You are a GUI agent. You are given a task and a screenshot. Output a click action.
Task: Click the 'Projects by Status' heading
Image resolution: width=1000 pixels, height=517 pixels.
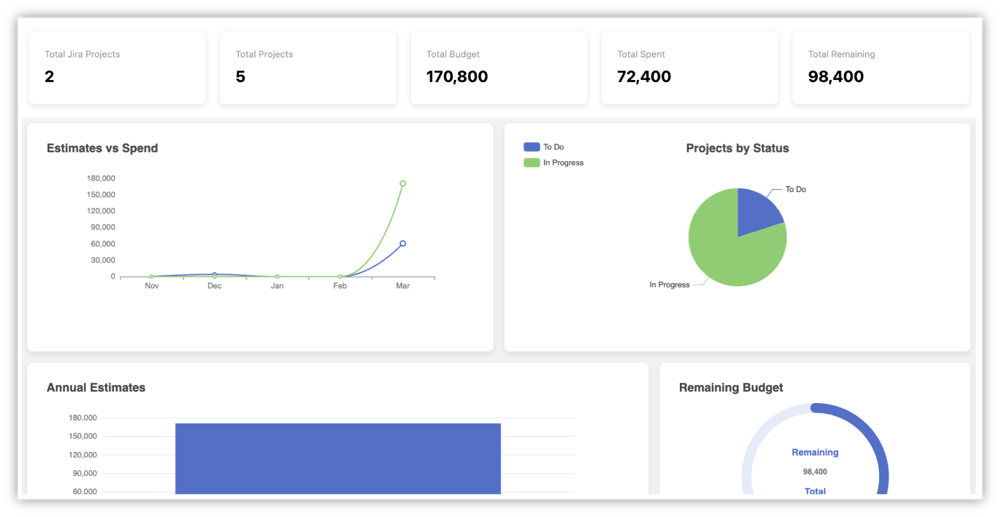[x=737, y=149]
